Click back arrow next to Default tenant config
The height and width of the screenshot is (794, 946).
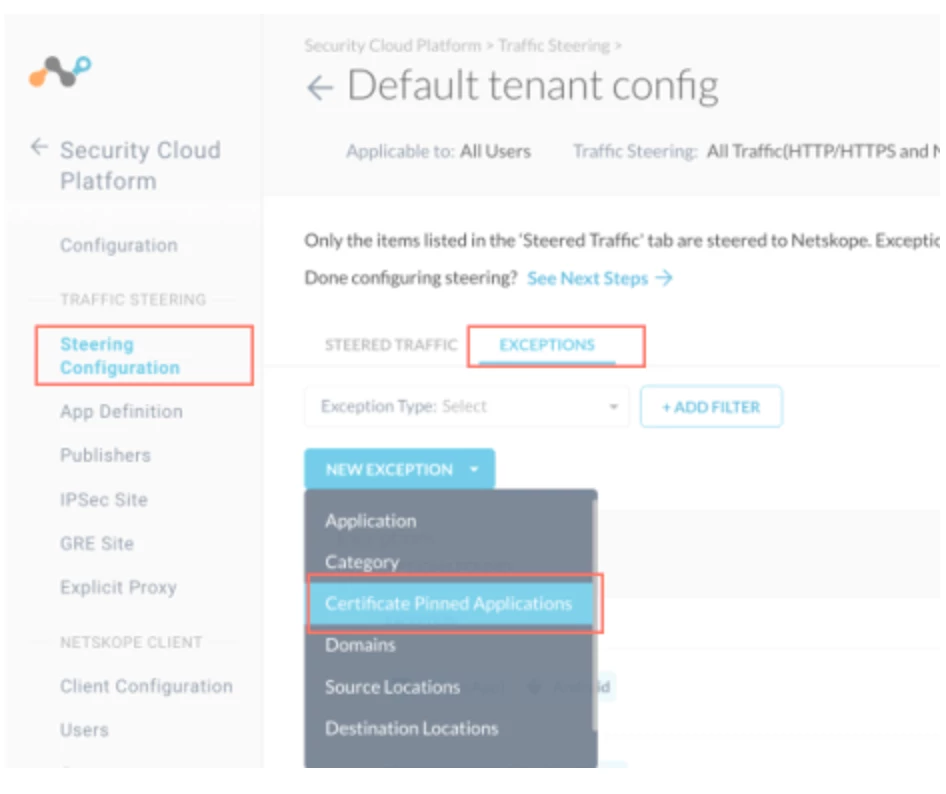click(320, 89)
